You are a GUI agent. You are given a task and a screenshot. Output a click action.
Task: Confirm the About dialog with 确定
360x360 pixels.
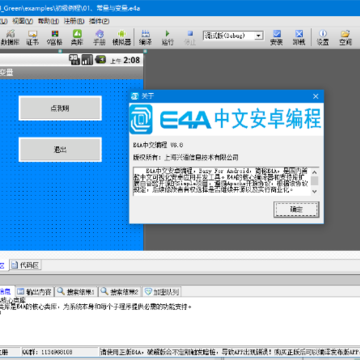pyautogui.click(x=296, y=210)
